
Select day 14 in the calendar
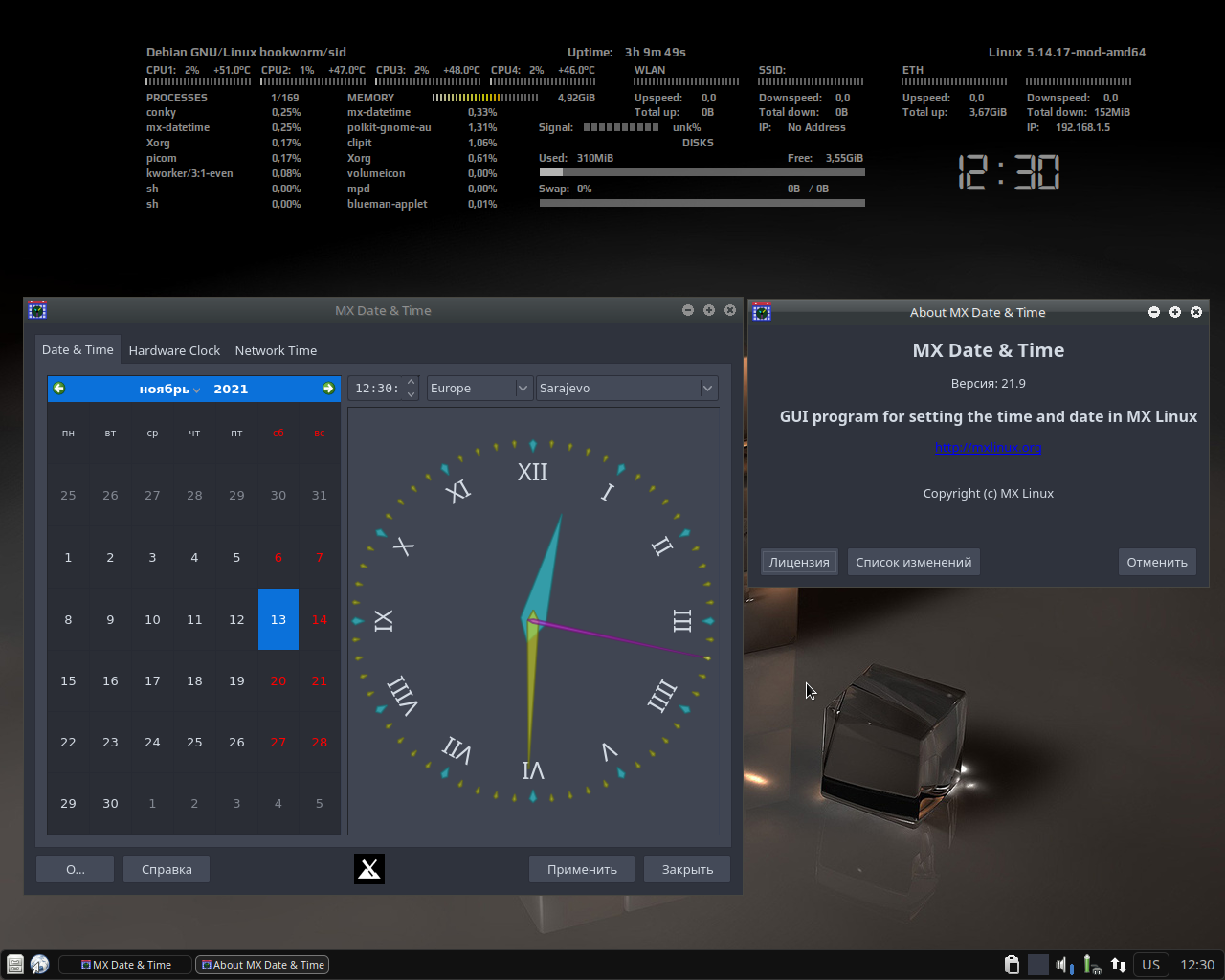(x=320, y=619)
